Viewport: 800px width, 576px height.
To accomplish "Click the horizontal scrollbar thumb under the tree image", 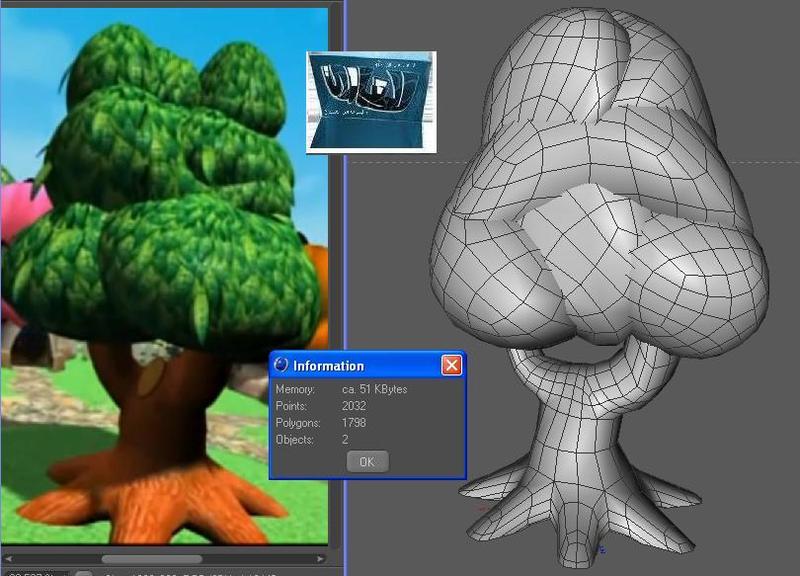I will pyautogui.click(x=152, y=559).
